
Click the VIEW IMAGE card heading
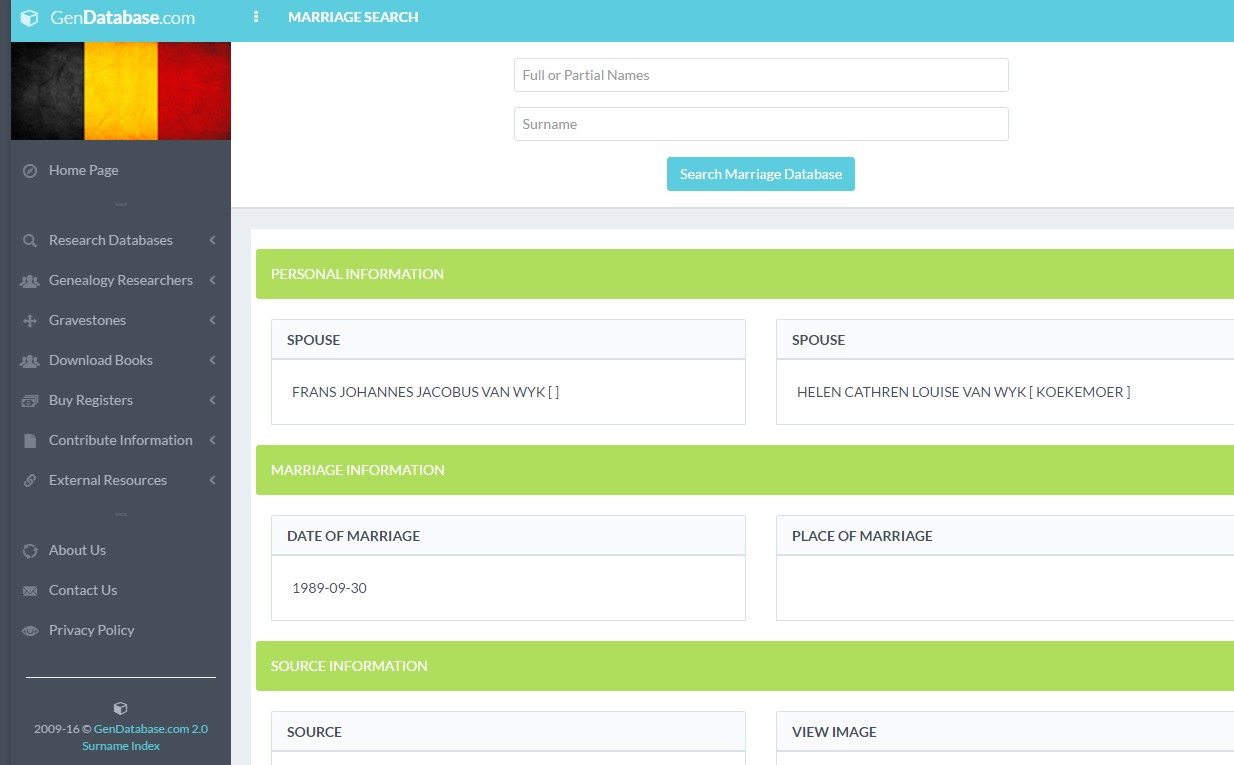(834, 732)
